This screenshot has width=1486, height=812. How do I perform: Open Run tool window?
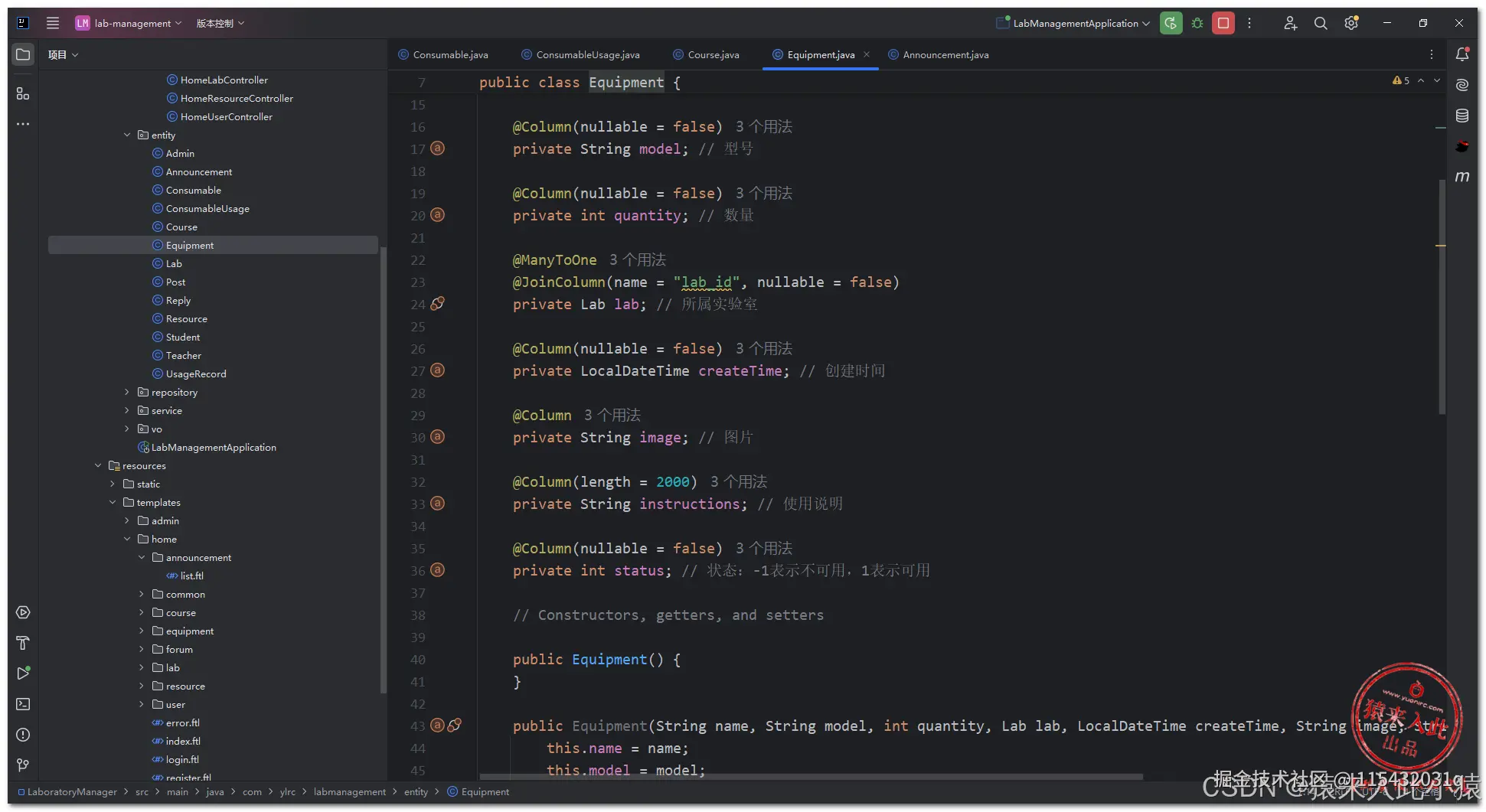(x=23, y=673)
